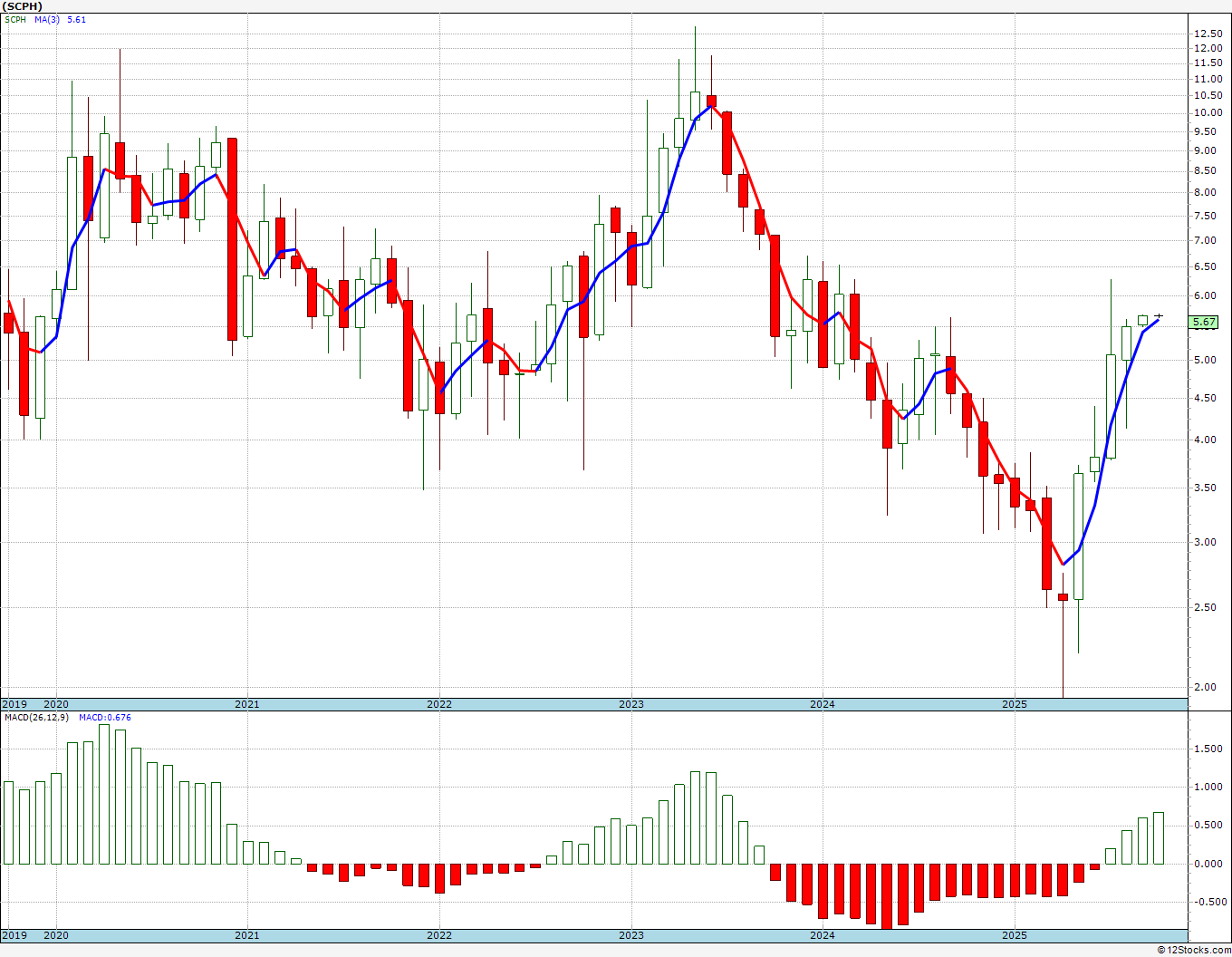Click the 2.00 price level label
Screen dimensions: 1232x957
[x=1207, y=687]
